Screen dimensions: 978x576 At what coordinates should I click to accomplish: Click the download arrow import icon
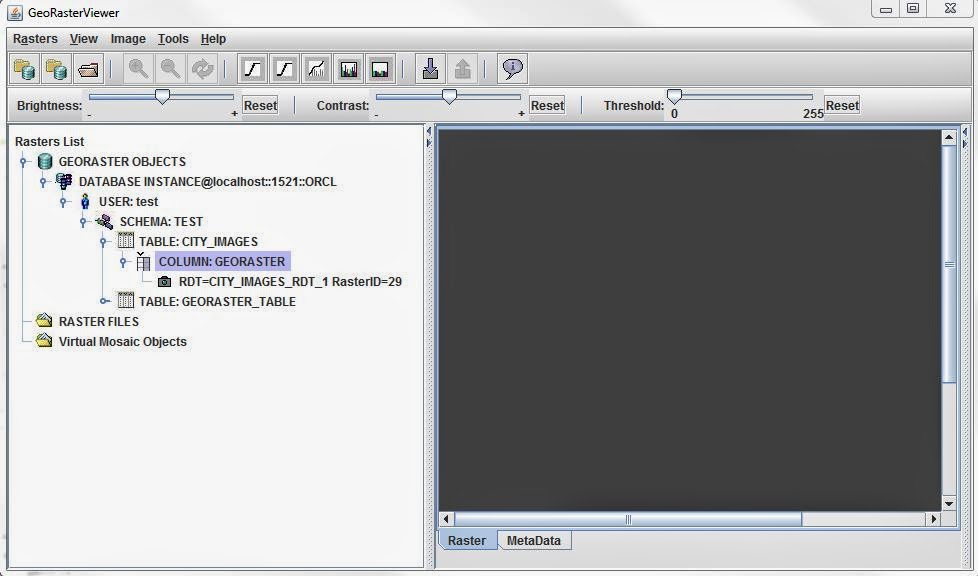430,69
